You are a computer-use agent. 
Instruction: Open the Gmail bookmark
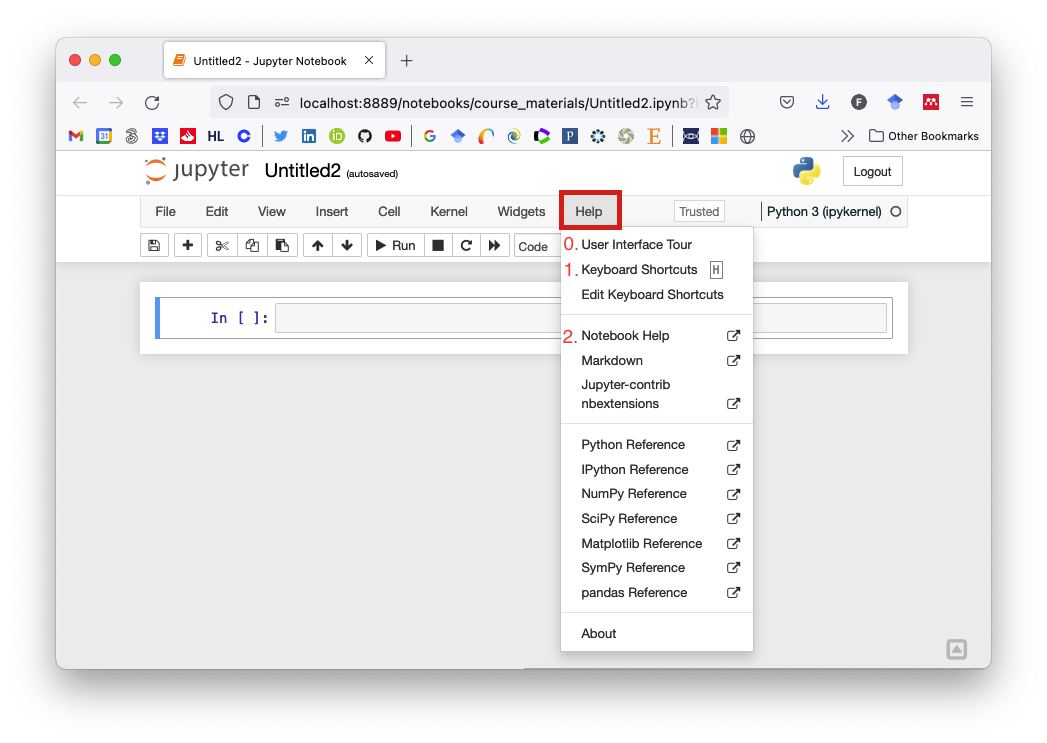tap(76, 136)
